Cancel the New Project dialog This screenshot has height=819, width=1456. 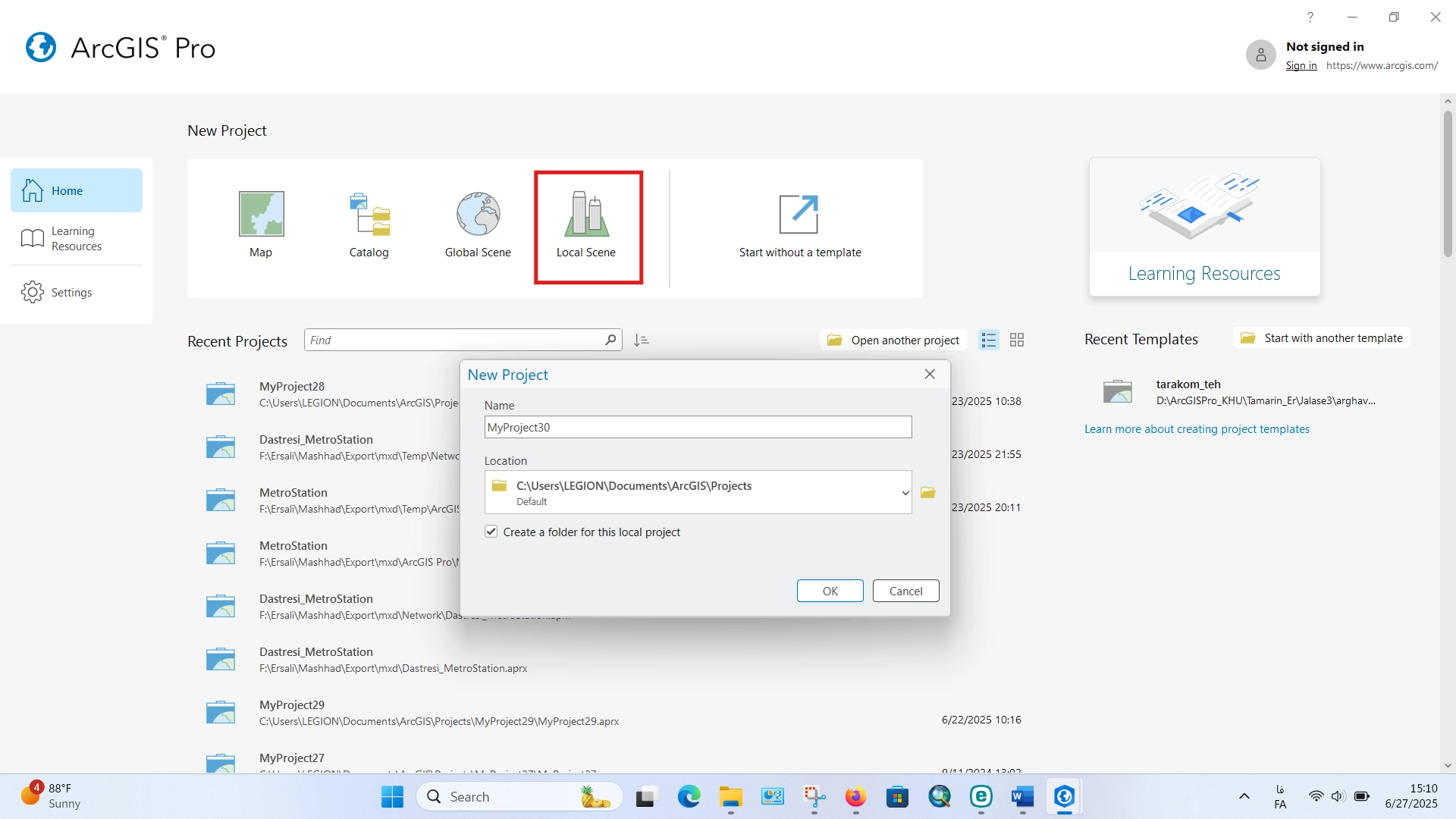click(x=905, y=591)
